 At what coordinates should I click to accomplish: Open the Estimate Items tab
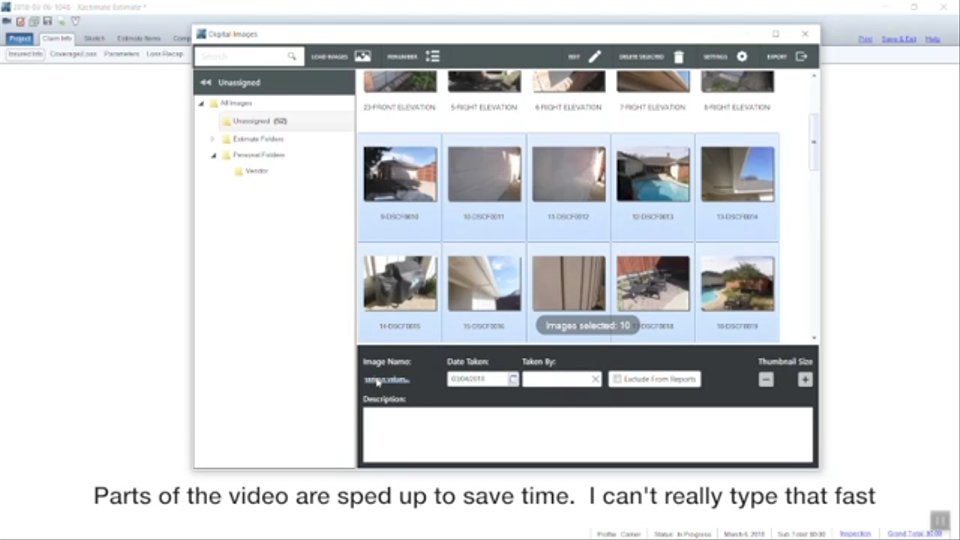138,39
